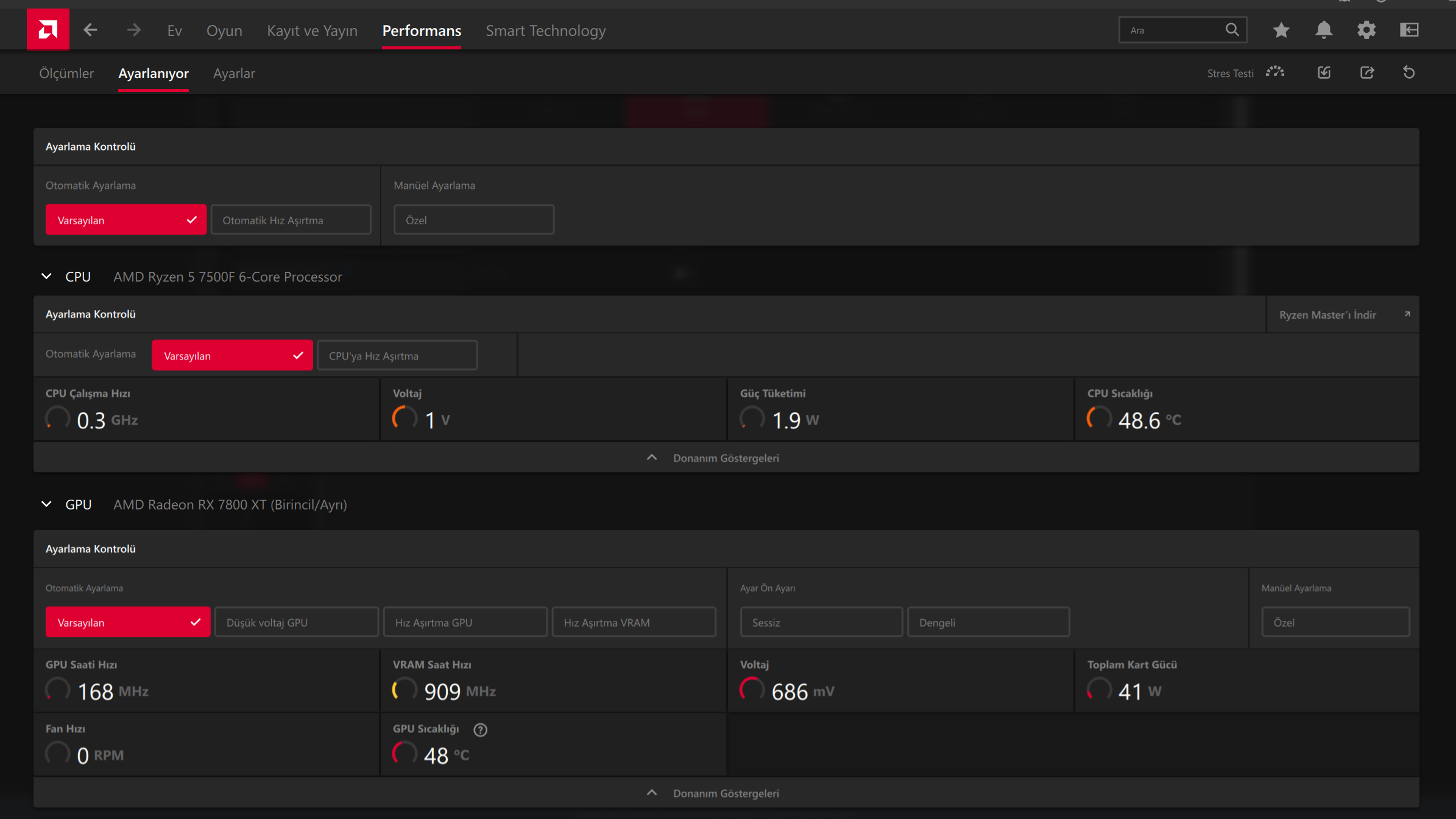Click the export profile icon
1456x819 pixels.
[x=1367, y=73]
